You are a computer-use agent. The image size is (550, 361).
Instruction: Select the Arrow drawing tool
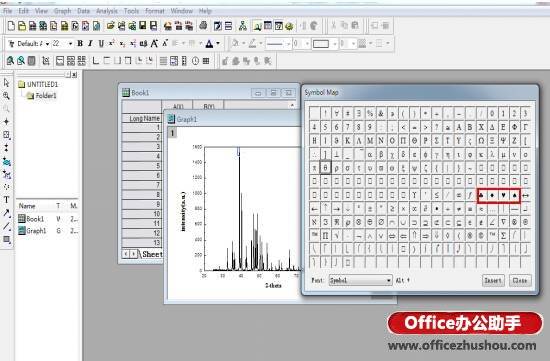point(6,213)
